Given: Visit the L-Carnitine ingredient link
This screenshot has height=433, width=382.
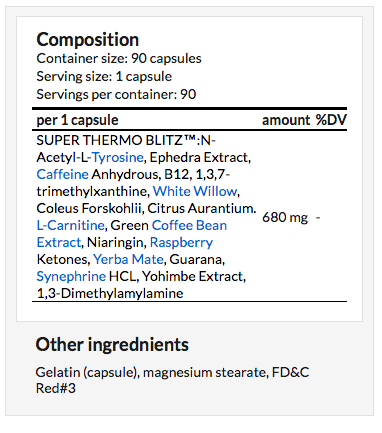Looking at the screenshot, I should point(70,225).
